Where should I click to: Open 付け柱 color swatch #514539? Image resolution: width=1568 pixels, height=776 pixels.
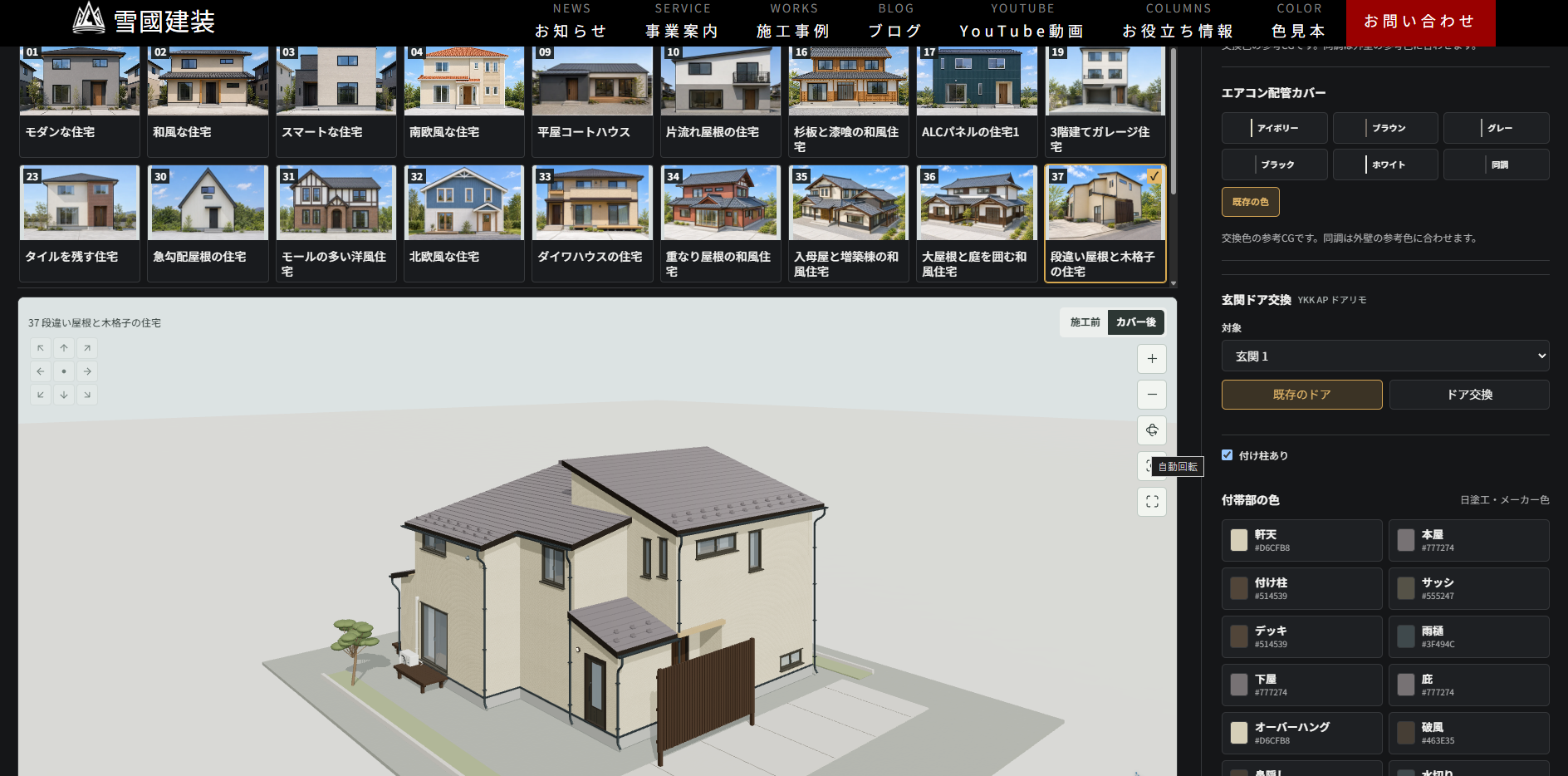pyautogui.click(x=1301, y=588)
